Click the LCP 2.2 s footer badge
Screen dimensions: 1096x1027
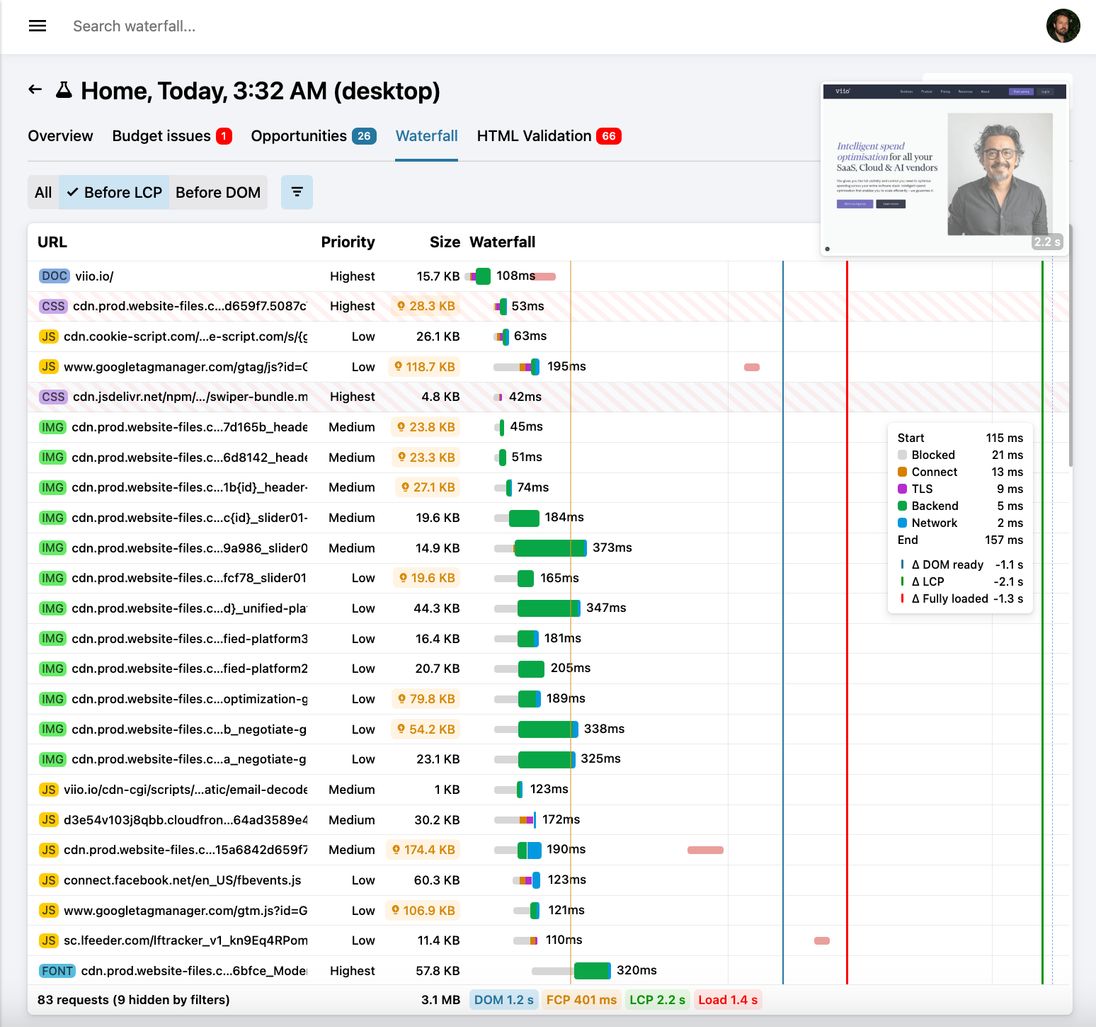657,1000
